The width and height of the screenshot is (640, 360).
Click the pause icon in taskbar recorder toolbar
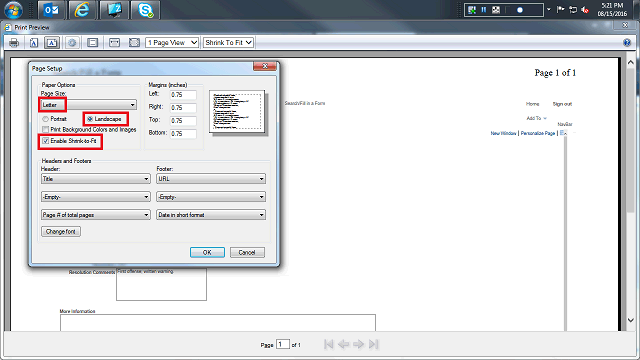484,9
